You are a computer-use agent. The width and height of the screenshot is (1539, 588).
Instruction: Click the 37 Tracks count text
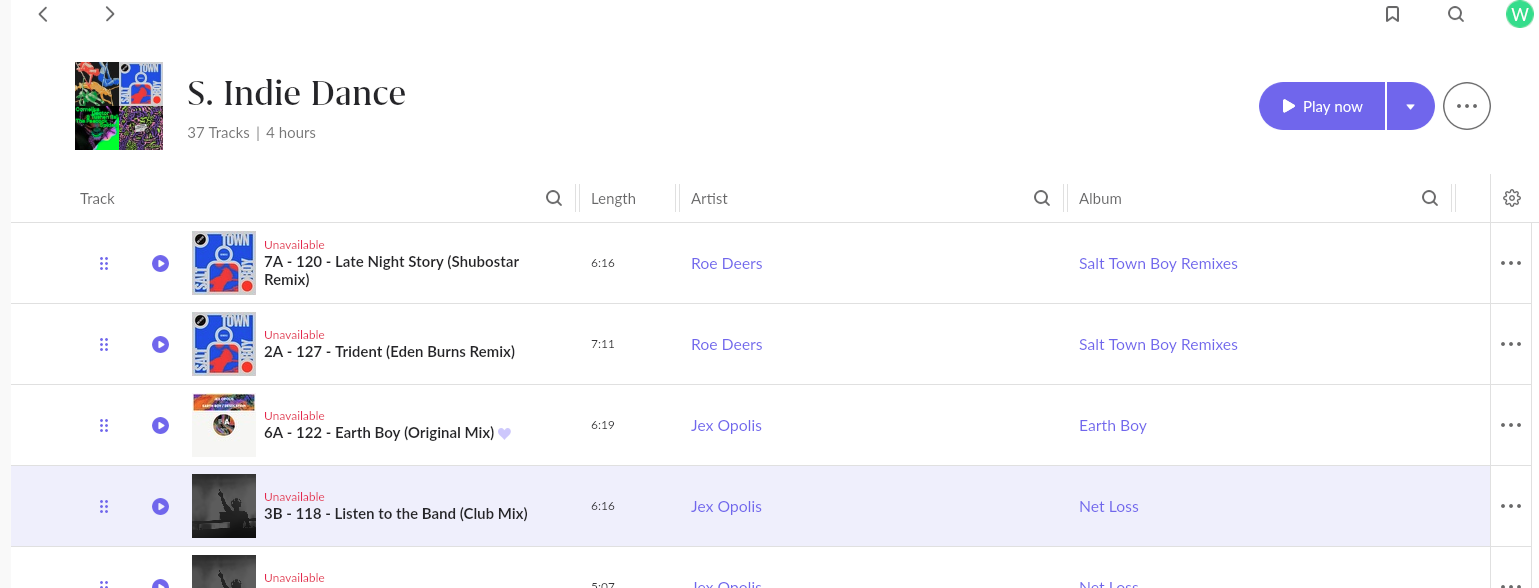coord(218,132)
